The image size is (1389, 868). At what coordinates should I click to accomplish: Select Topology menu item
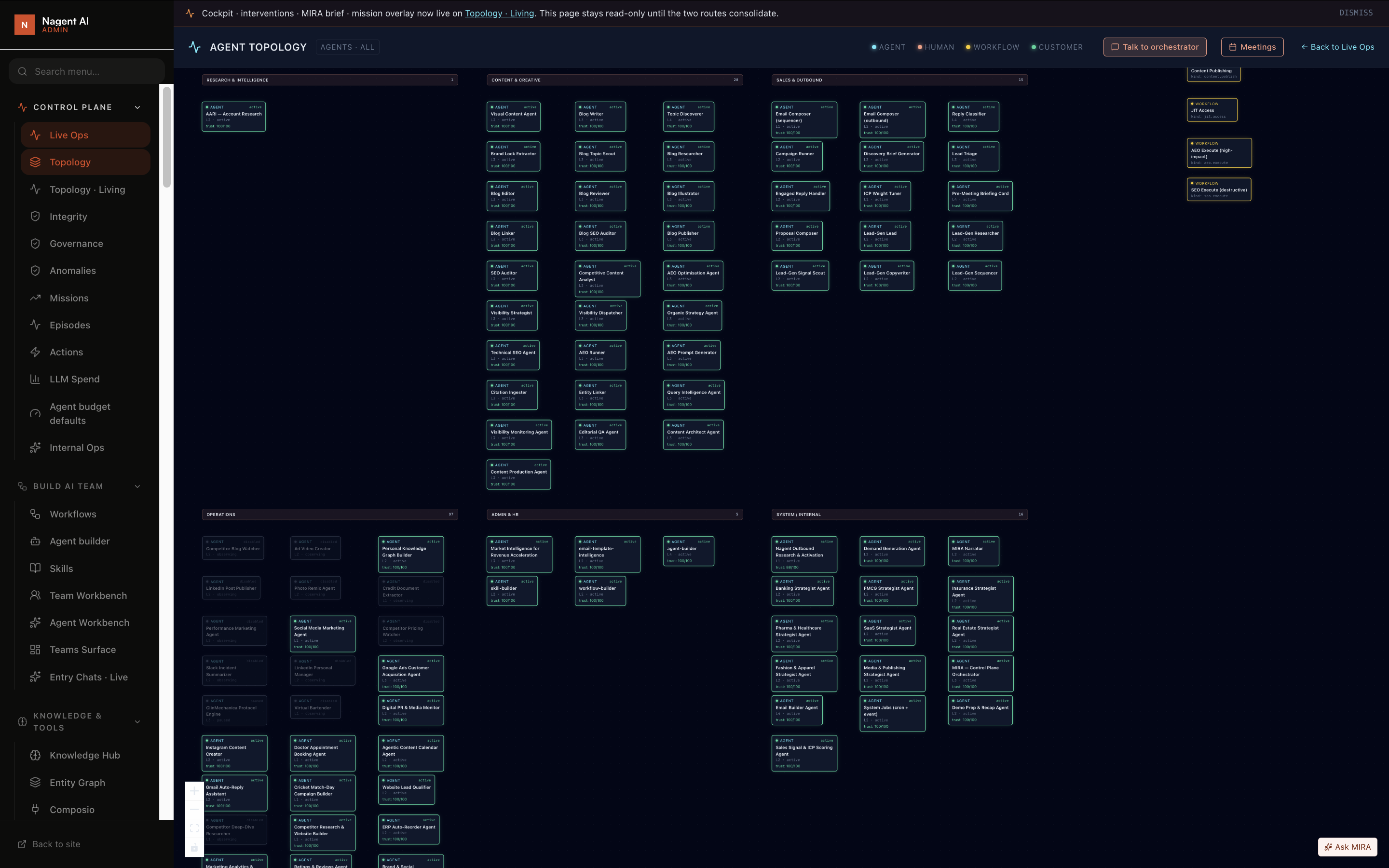click(x=85, y=162)
